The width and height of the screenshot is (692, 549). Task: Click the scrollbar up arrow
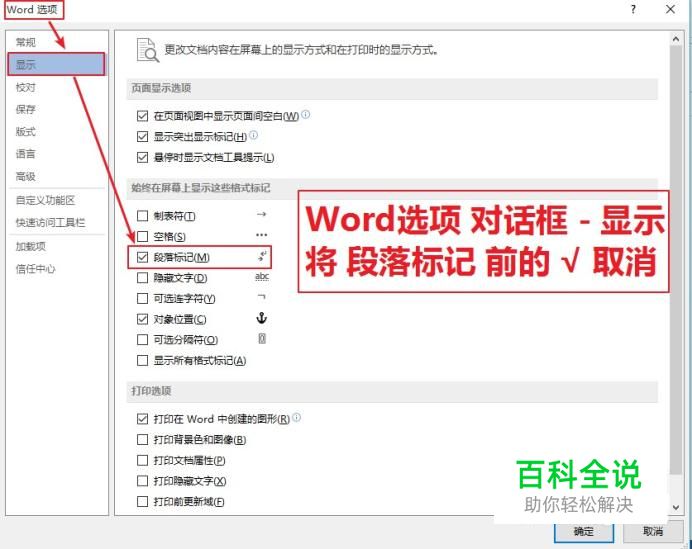[x=676, y=39]
